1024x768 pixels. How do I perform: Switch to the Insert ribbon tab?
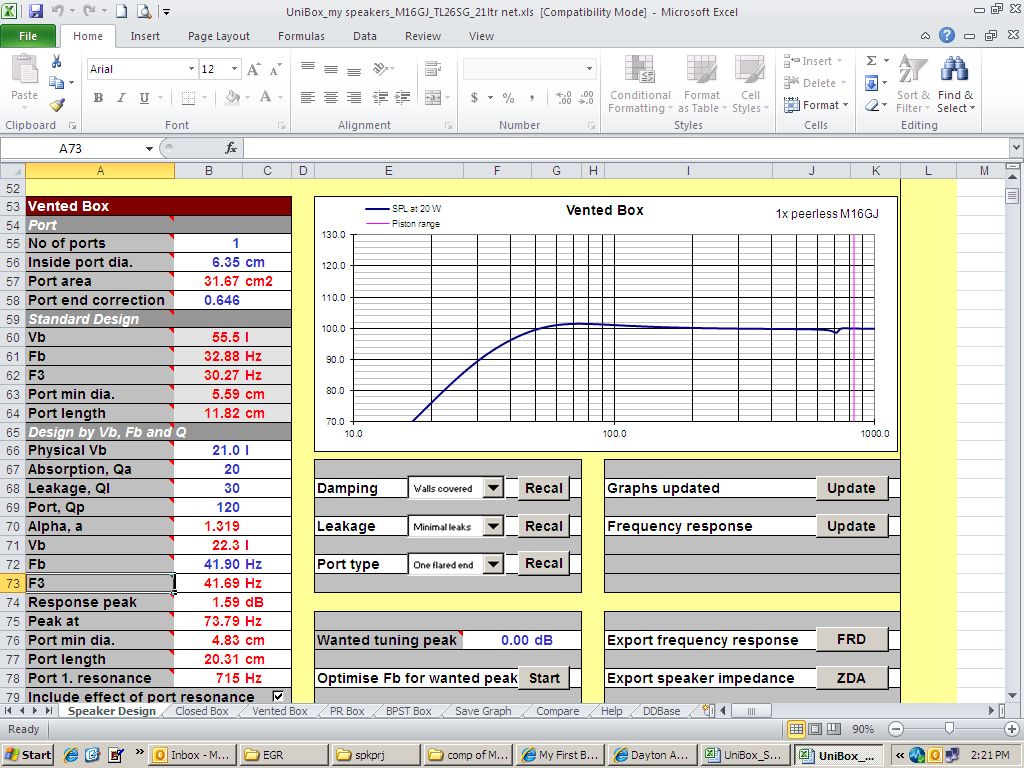(x=145, y=36)
